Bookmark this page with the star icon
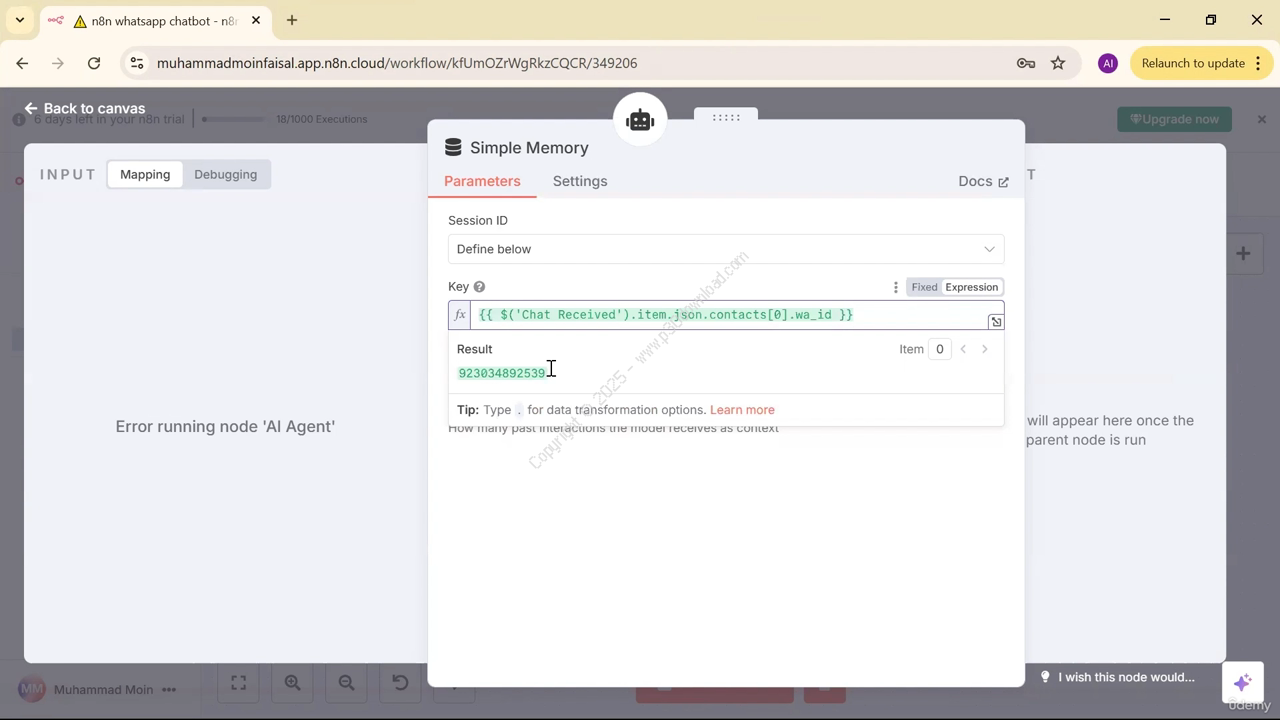The width and height of the screenshot is (1280, 720). 1058,63
